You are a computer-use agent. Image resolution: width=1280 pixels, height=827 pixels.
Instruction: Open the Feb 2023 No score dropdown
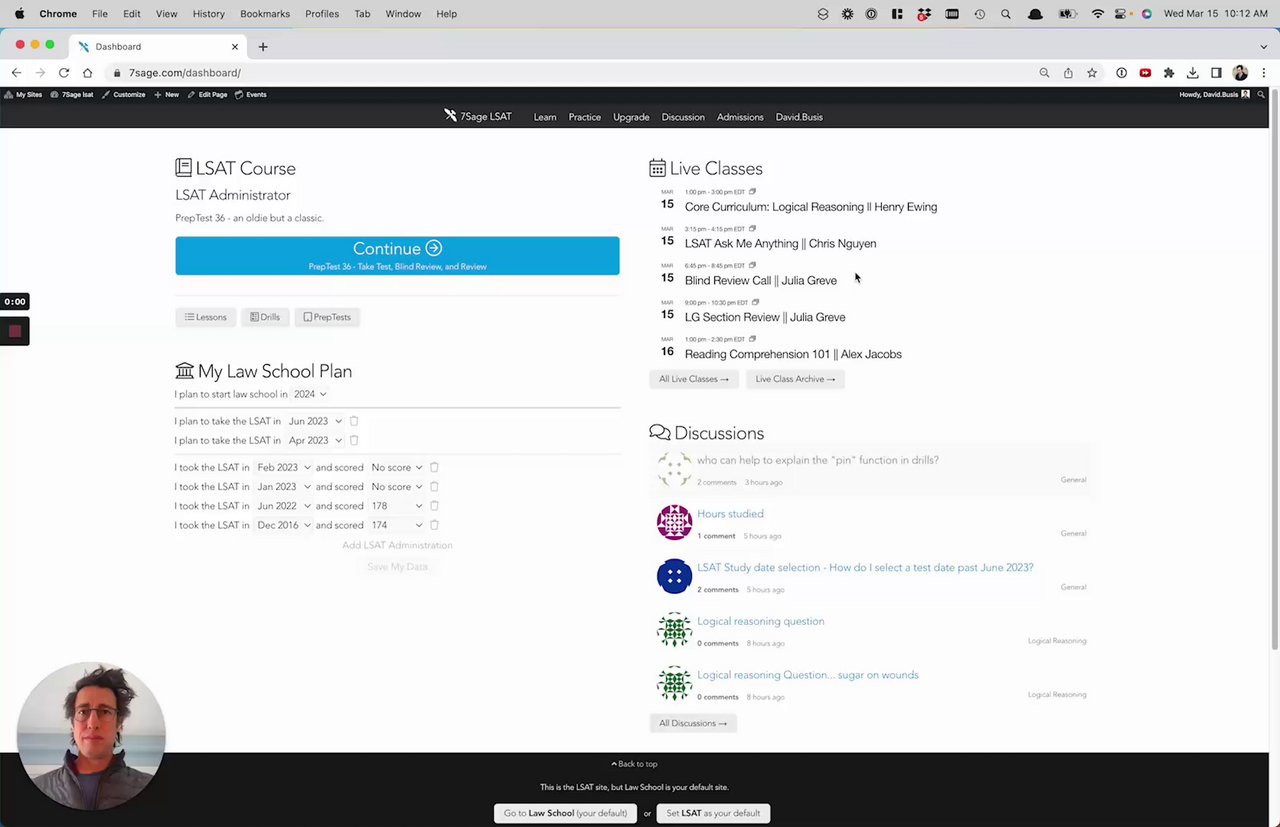click(x=396, y=467)
